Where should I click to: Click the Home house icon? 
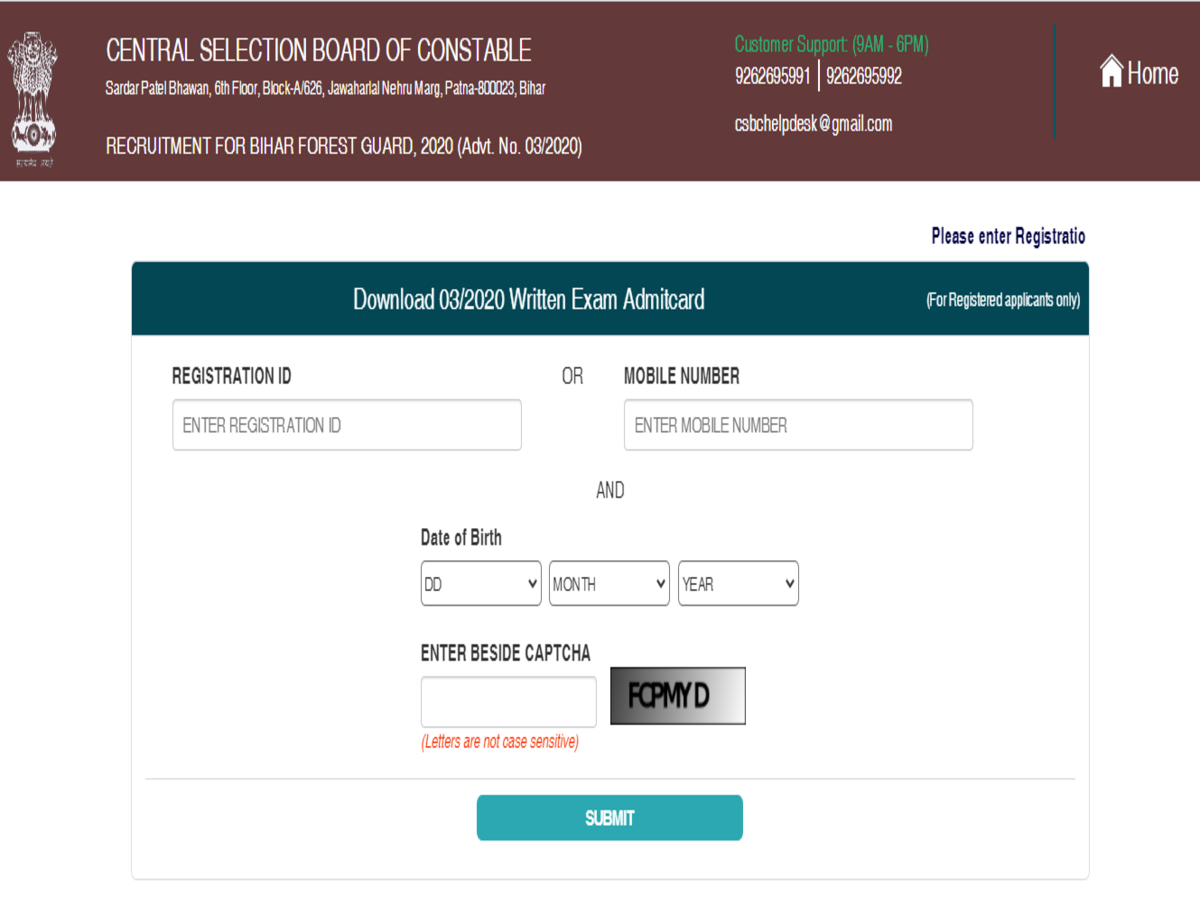[x=1111, y=72]
